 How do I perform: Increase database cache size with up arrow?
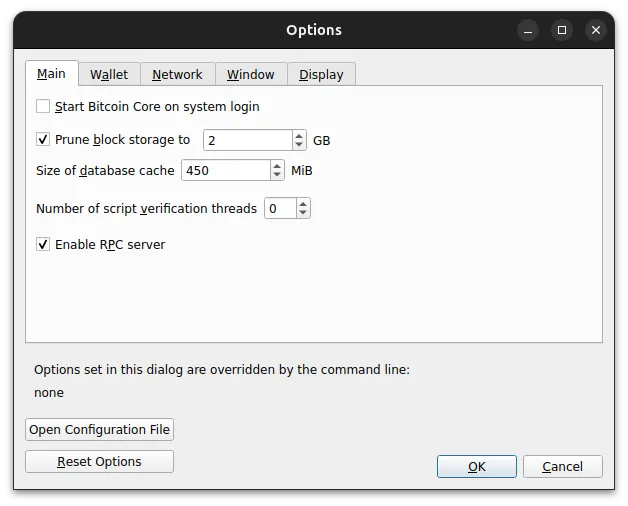pyautogui.click(x=277, y=166)
